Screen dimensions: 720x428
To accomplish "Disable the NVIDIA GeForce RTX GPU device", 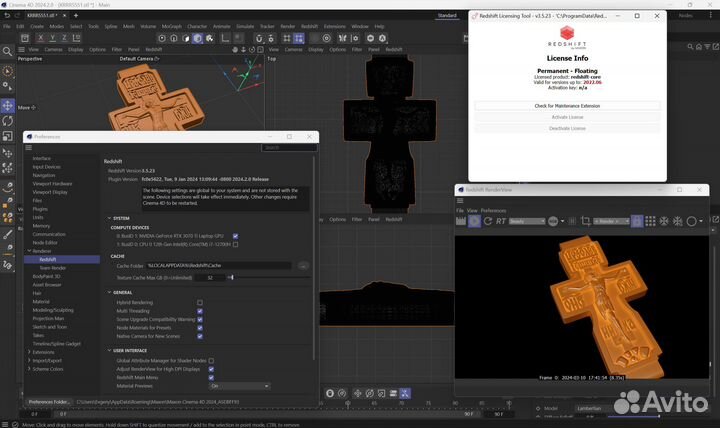I will [x=236, y=236].
